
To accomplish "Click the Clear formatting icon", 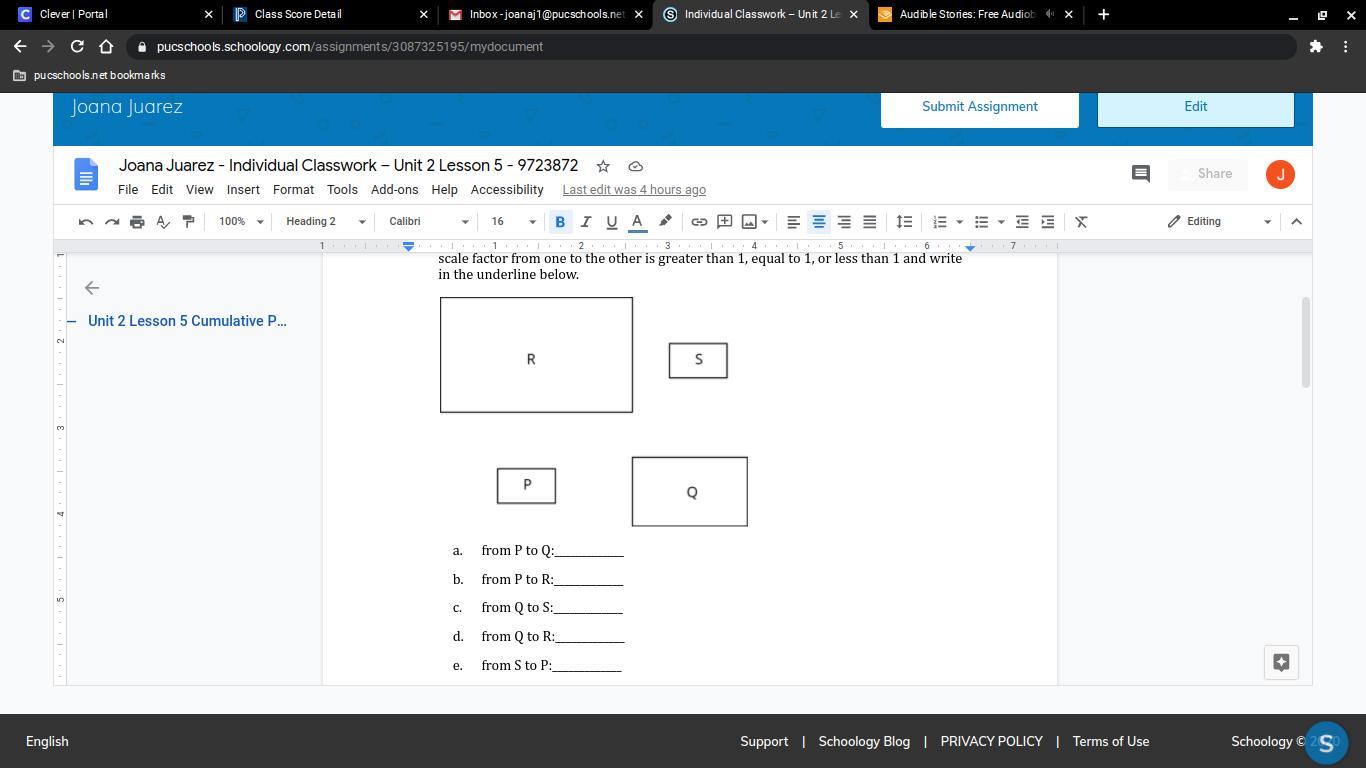I will pos(1081,222).
